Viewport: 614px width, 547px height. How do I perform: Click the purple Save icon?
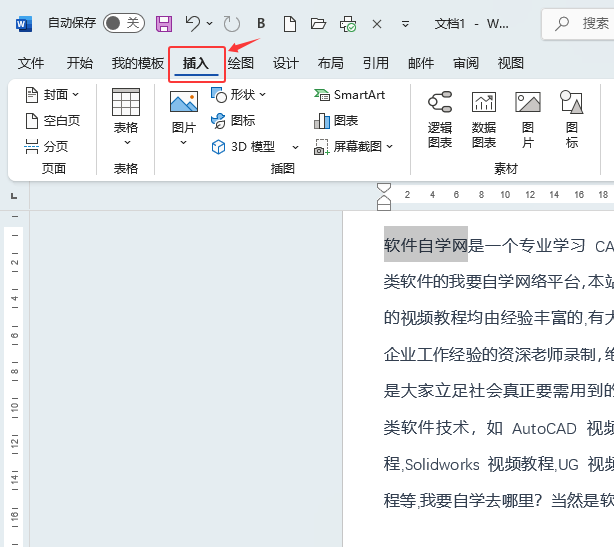pos(164,24)
